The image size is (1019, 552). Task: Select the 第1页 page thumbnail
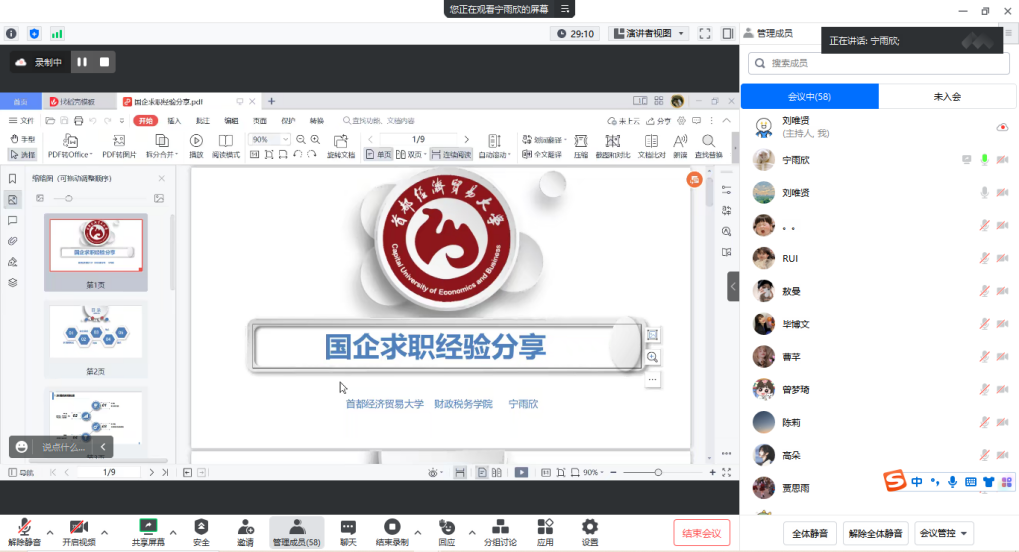(96, 253)
